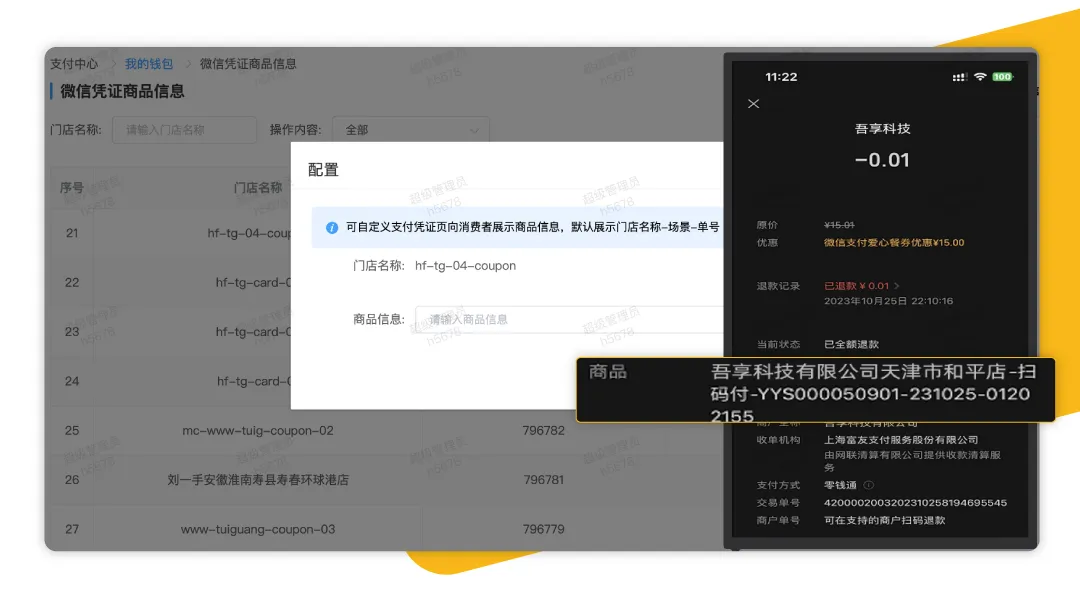The height and width of the screenshot is (591, 1080).
Task: Select store 刘一手安徽淮南寿县寿春环球港店
Action: point(258,479)
